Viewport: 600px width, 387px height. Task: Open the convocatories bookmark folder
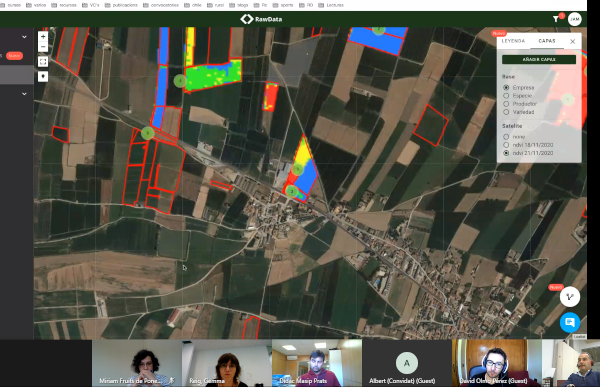(x=161, y=5)
